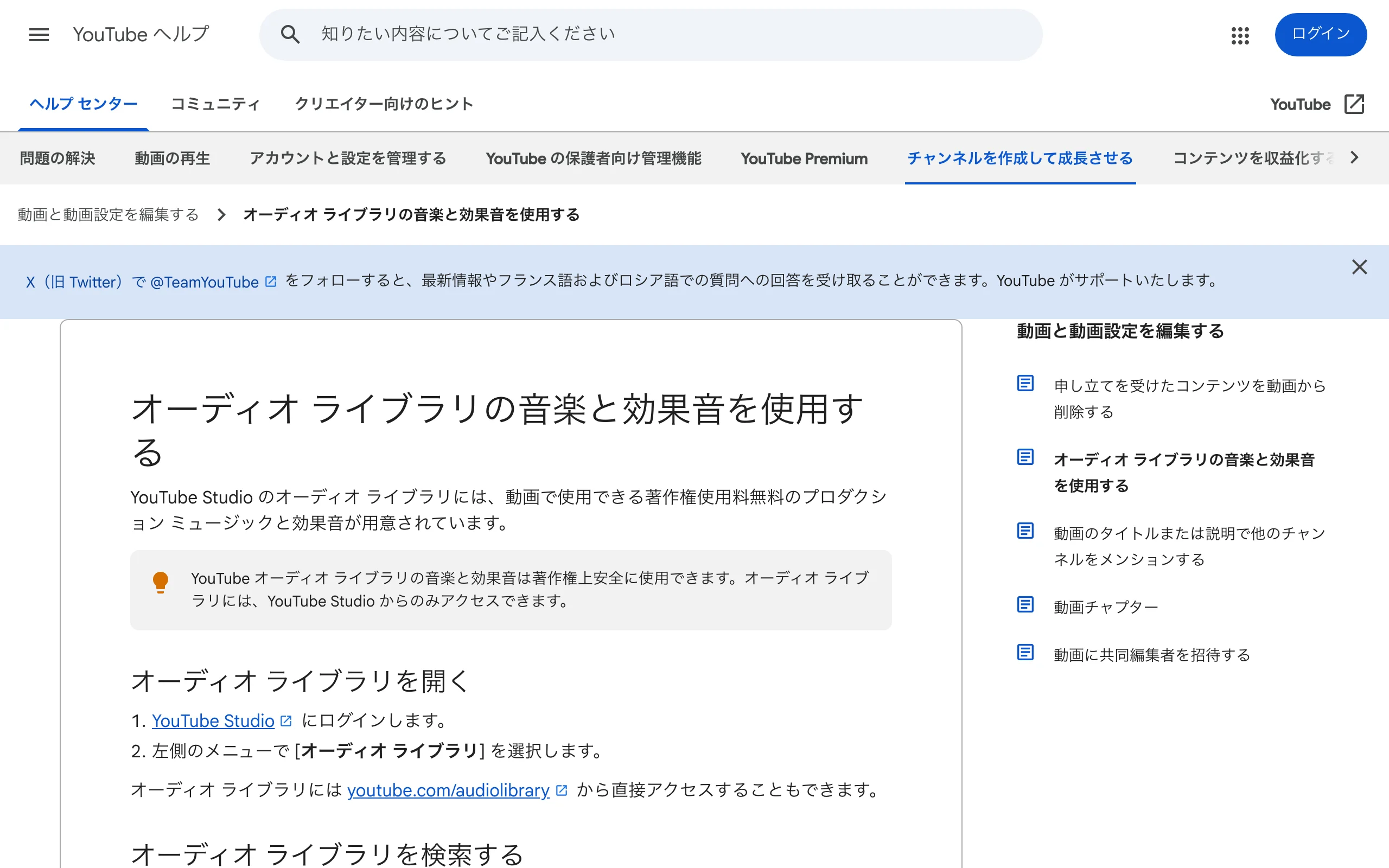Dismiss the Twitter announcement banner
The image size is (1389, 868).
pos(1359,267)
